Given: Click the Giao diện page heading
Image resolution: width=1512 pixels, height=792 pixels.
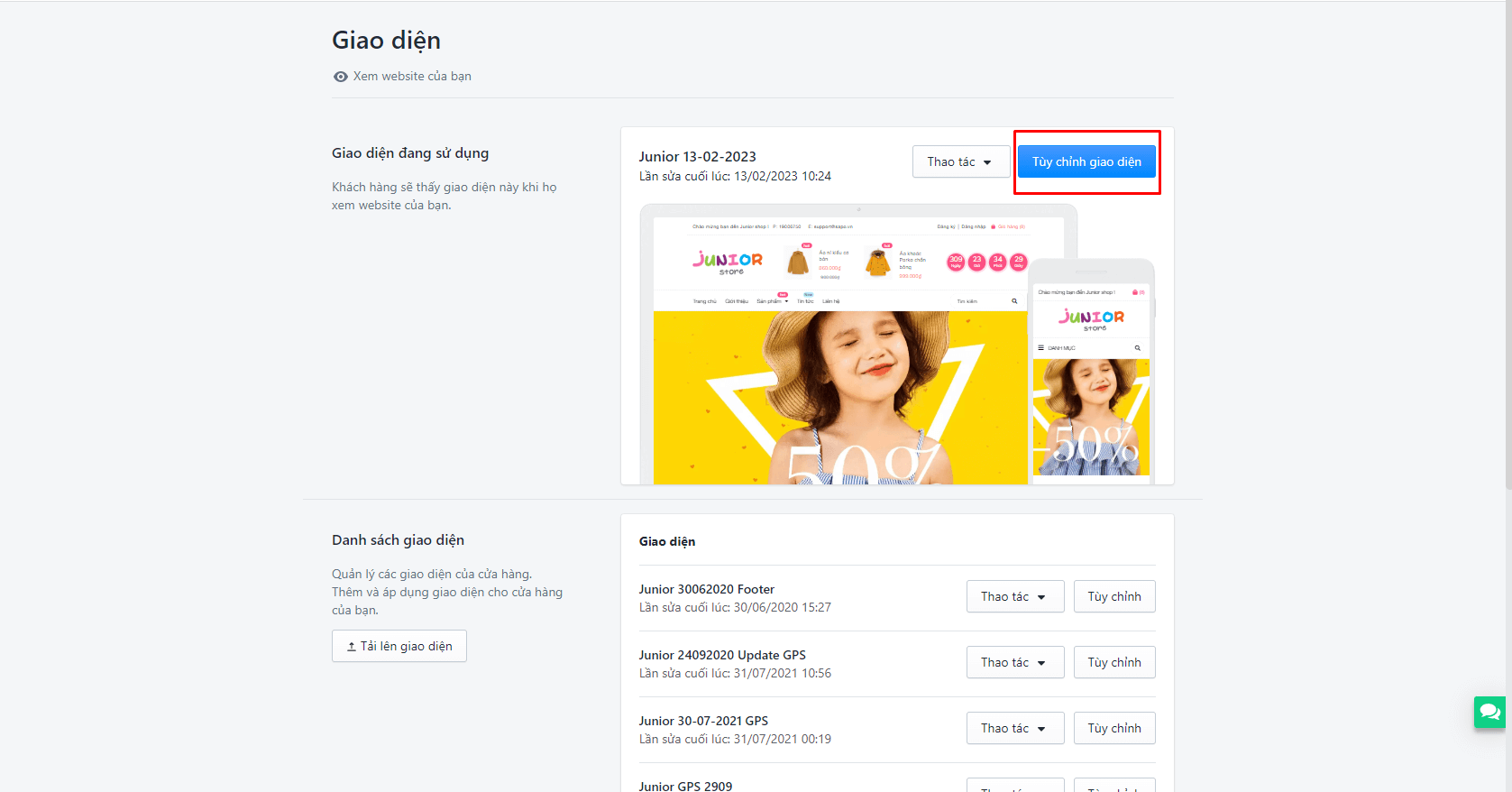Looking at the screenshot, I should tap(386, 41).
